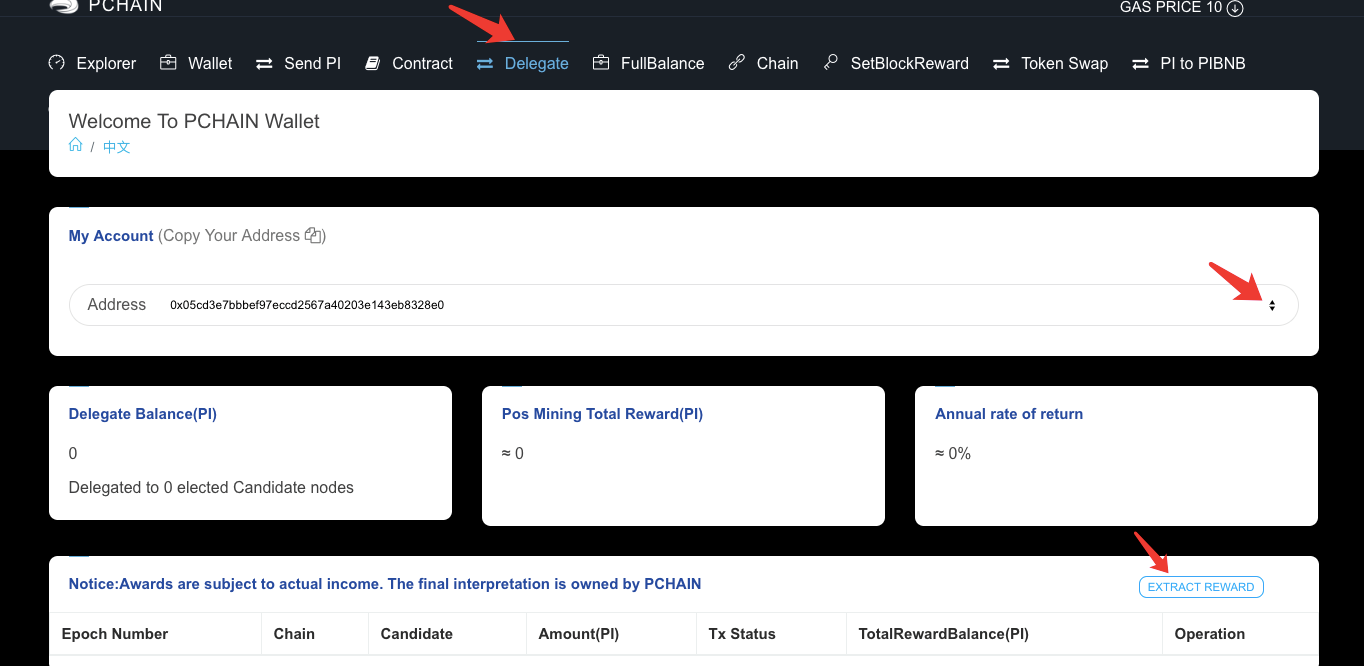Viewport: 1364px width, 666px height.
Task: Click the SetBlockReward key icon
Action: coord(831,63)
